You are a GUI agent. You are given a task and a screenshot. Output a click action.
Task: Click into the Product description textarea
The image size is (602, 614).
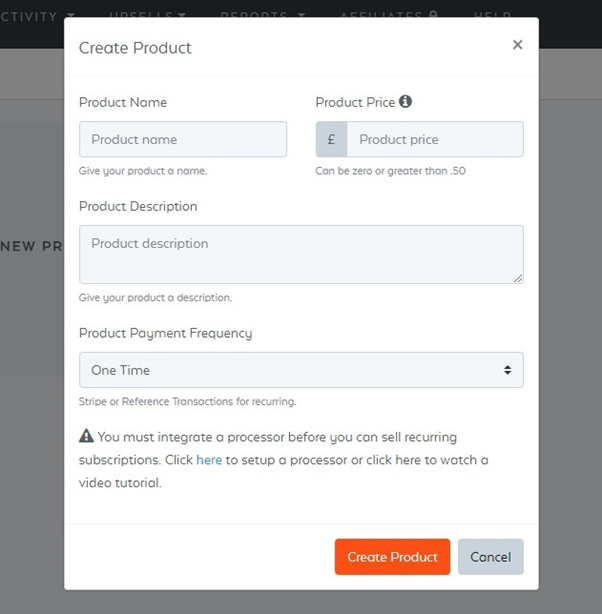tap(301, 255)
